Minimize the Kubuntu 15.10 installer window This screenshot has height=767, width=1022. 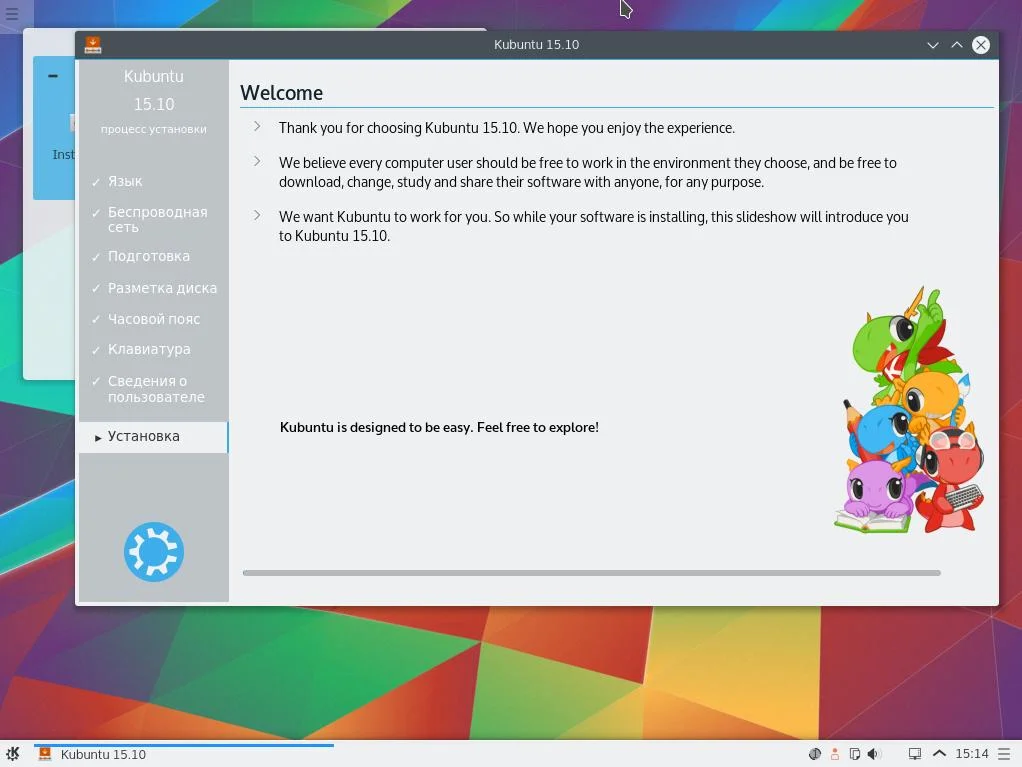933,45
